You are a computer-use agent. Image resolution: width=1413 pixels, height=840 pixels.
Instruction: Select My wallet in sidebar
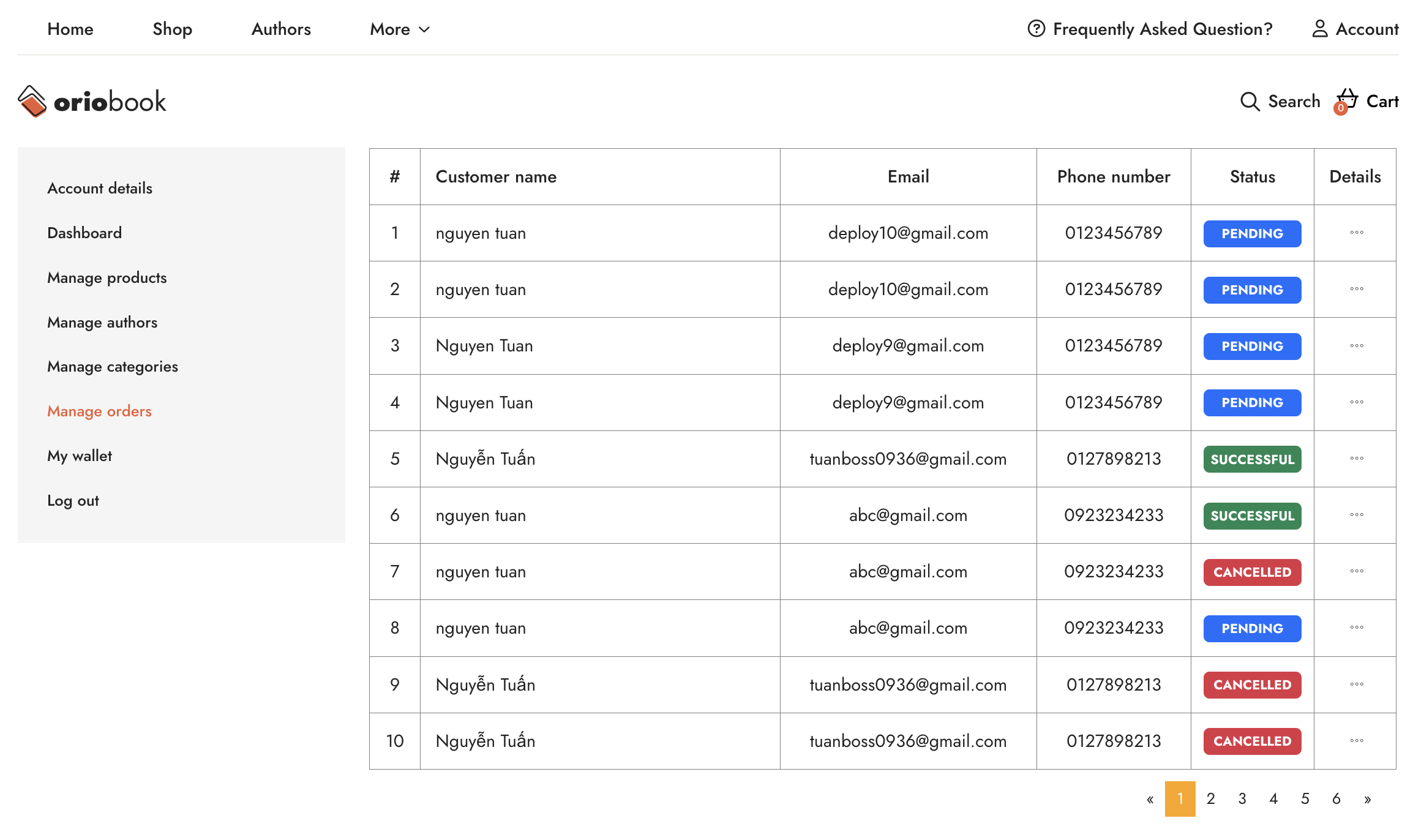pyautogui.click(x=80, y=456)
